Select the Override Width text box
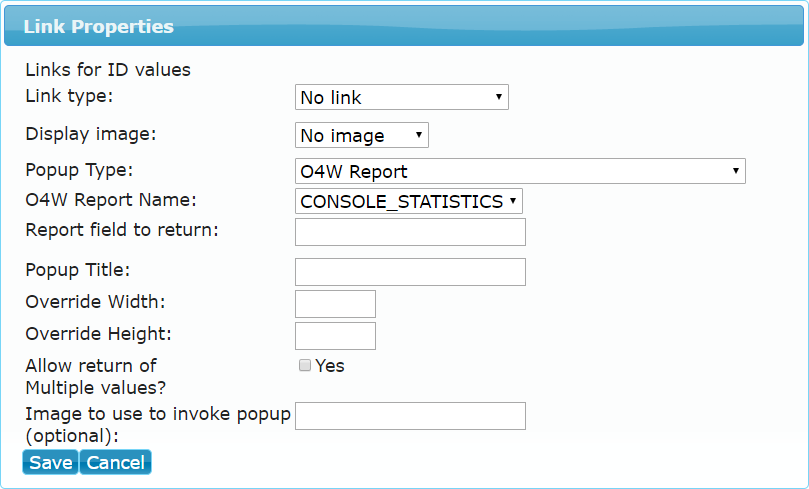This screenshot has height=489, width=809. pyautogui.click(x=335, y=304)
